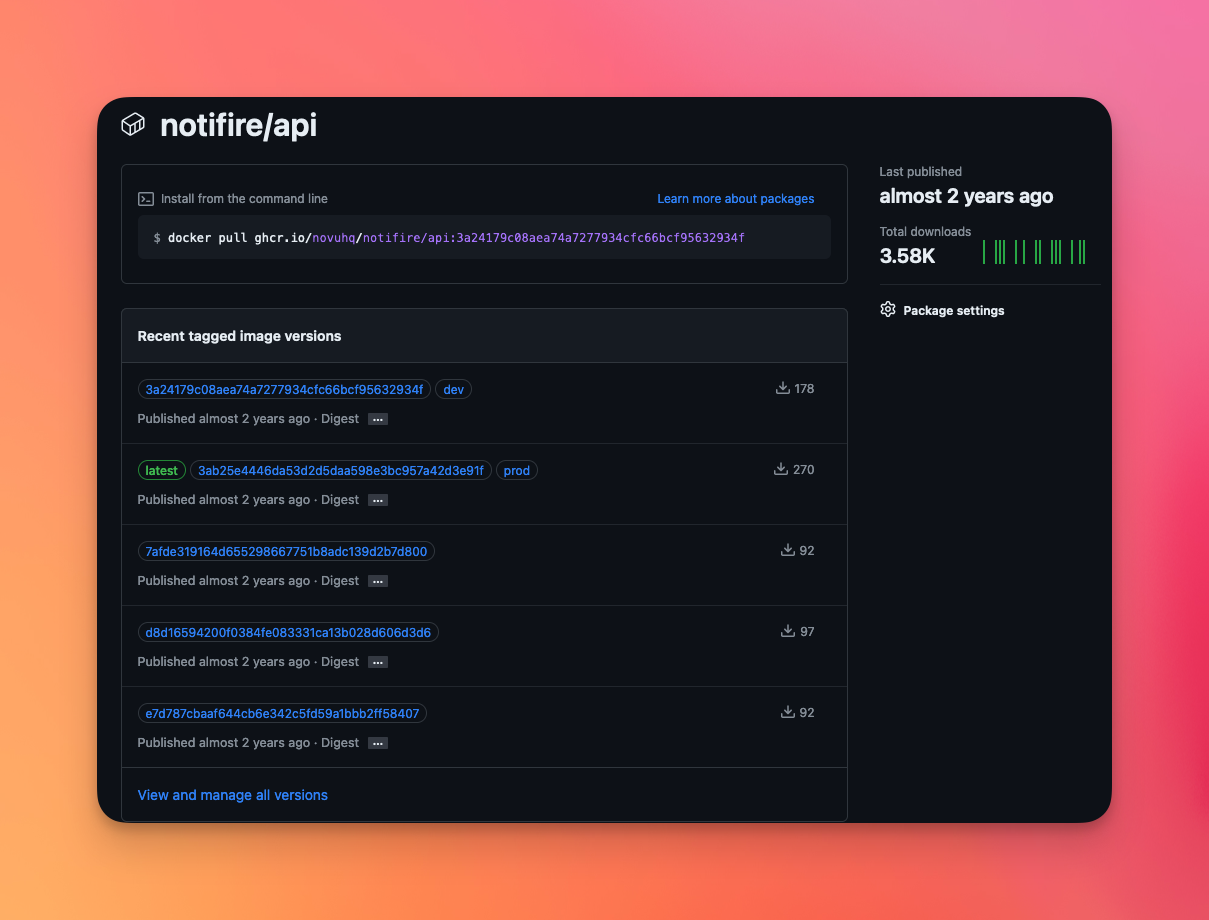Image resolution: width=1209 pixels, height=920 pixels.
Task: Click the download icon next to 178
Action: (783, 388)
